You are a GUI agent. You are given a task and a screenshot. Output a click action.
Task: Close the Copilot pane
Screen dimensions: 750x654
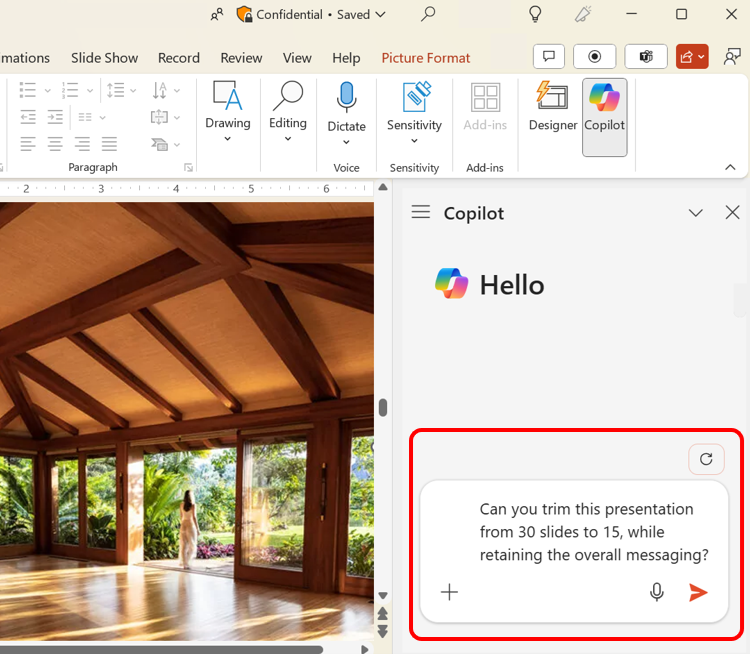click(x=732, y=212)
